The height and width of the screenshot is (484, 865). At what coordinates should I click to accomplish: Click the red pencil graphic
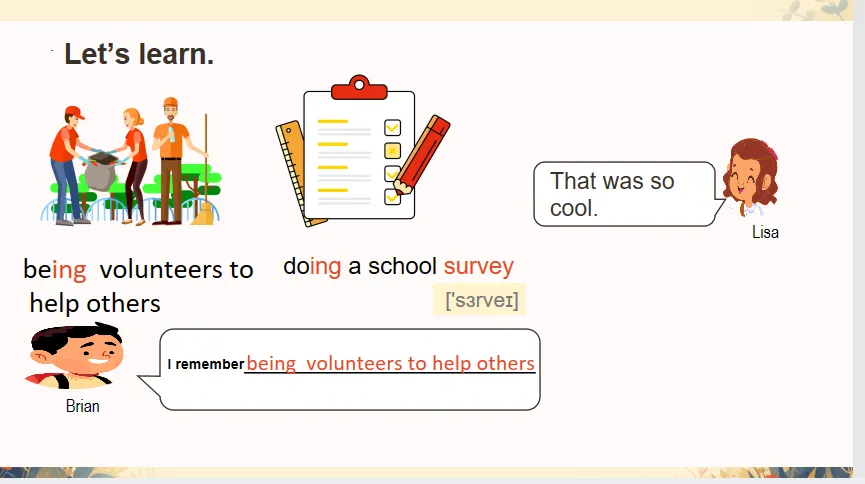click(422, 155)
